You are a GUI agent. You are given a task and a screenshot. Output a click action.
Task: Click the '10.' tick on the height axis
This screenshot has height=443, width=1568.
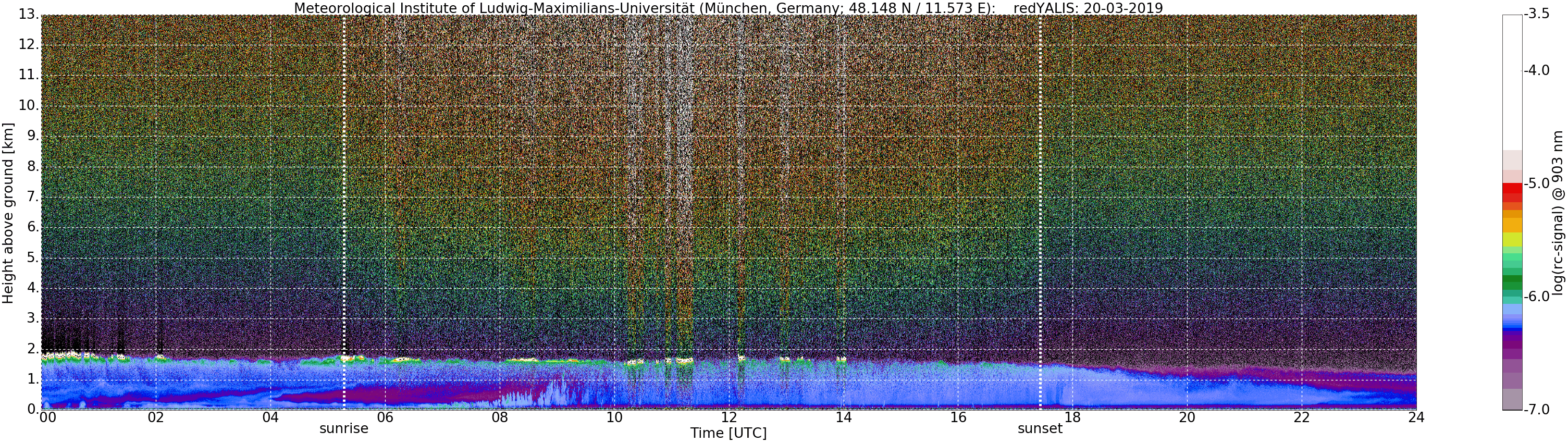coord(29,105)
